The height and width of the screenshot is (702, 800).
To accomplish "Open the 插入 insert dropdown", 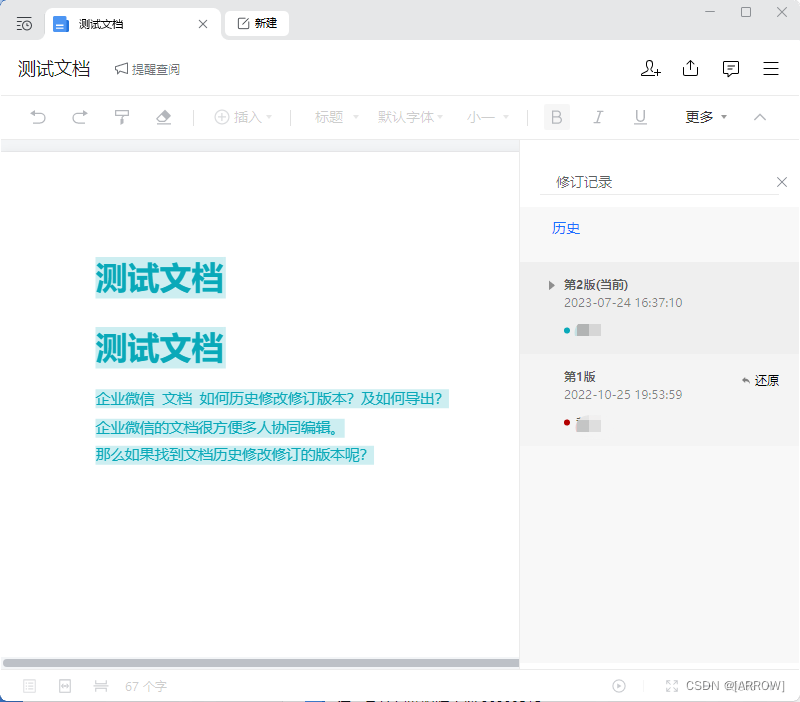I will tap(243, 117).
